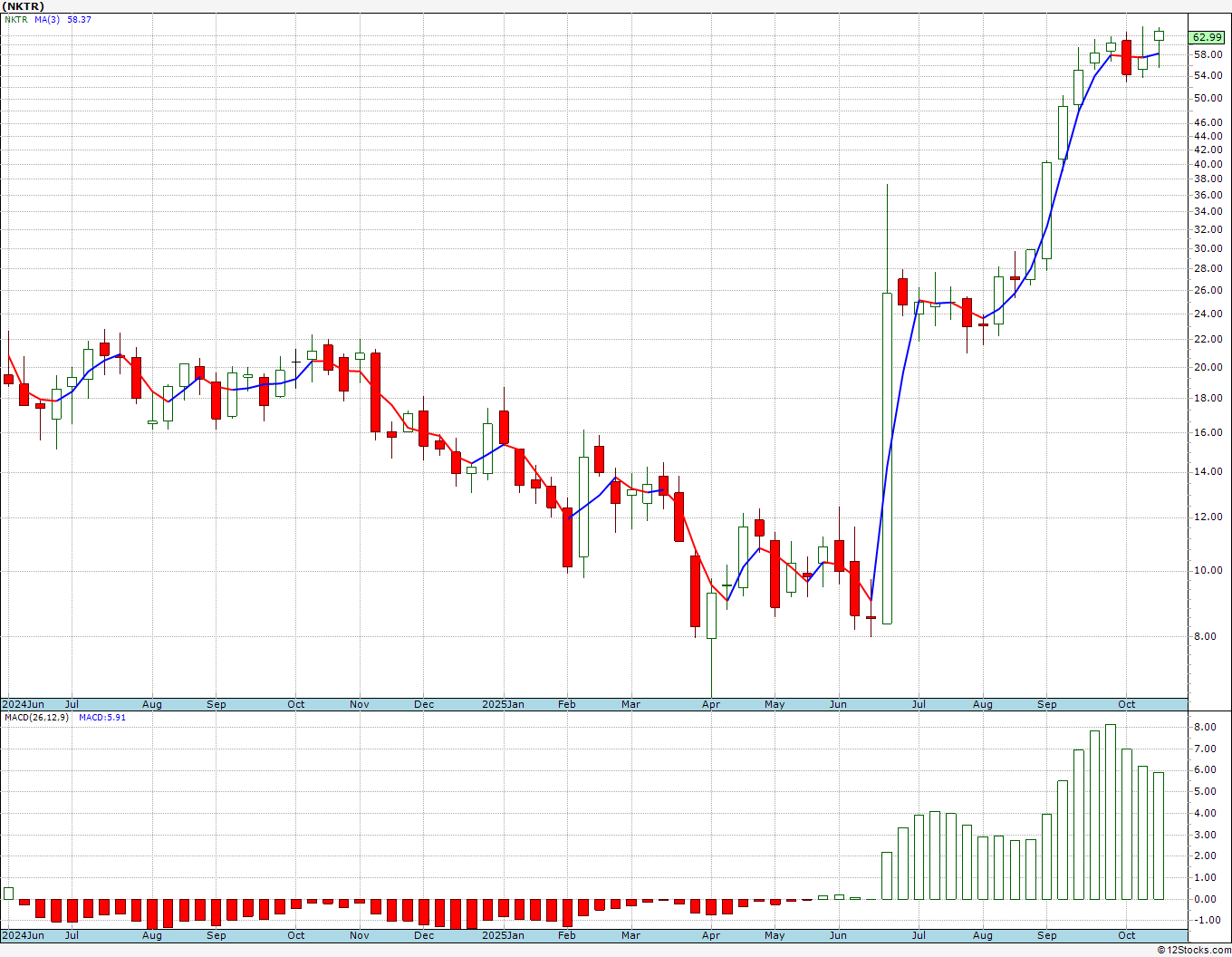The height and width of the screenshot is (957, 1232).
Task: Click 12.00 on the price axis
Action: (x=1208, y=517)
